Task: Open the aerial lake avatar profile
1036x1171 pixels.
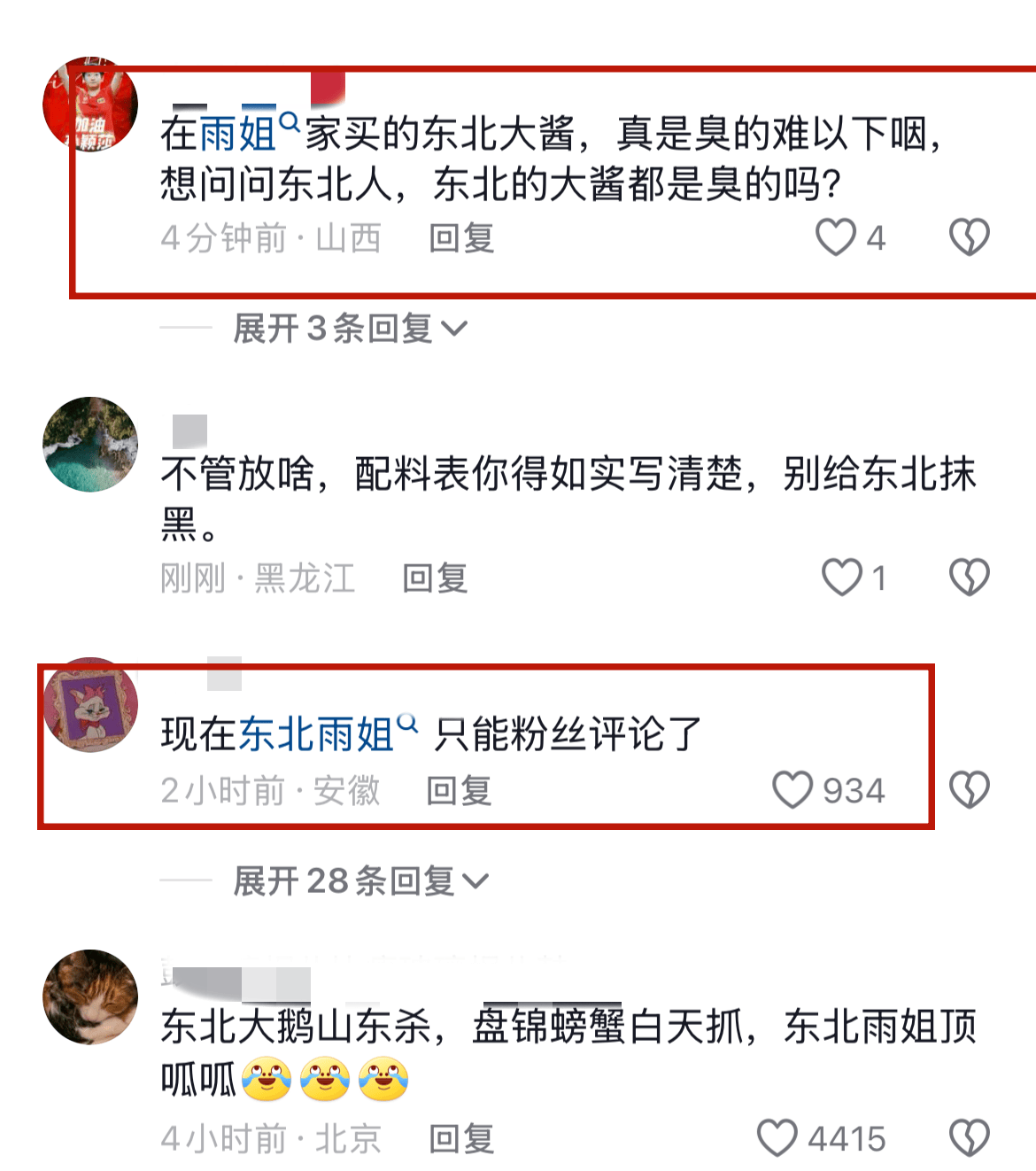Action: click(90, 445)
